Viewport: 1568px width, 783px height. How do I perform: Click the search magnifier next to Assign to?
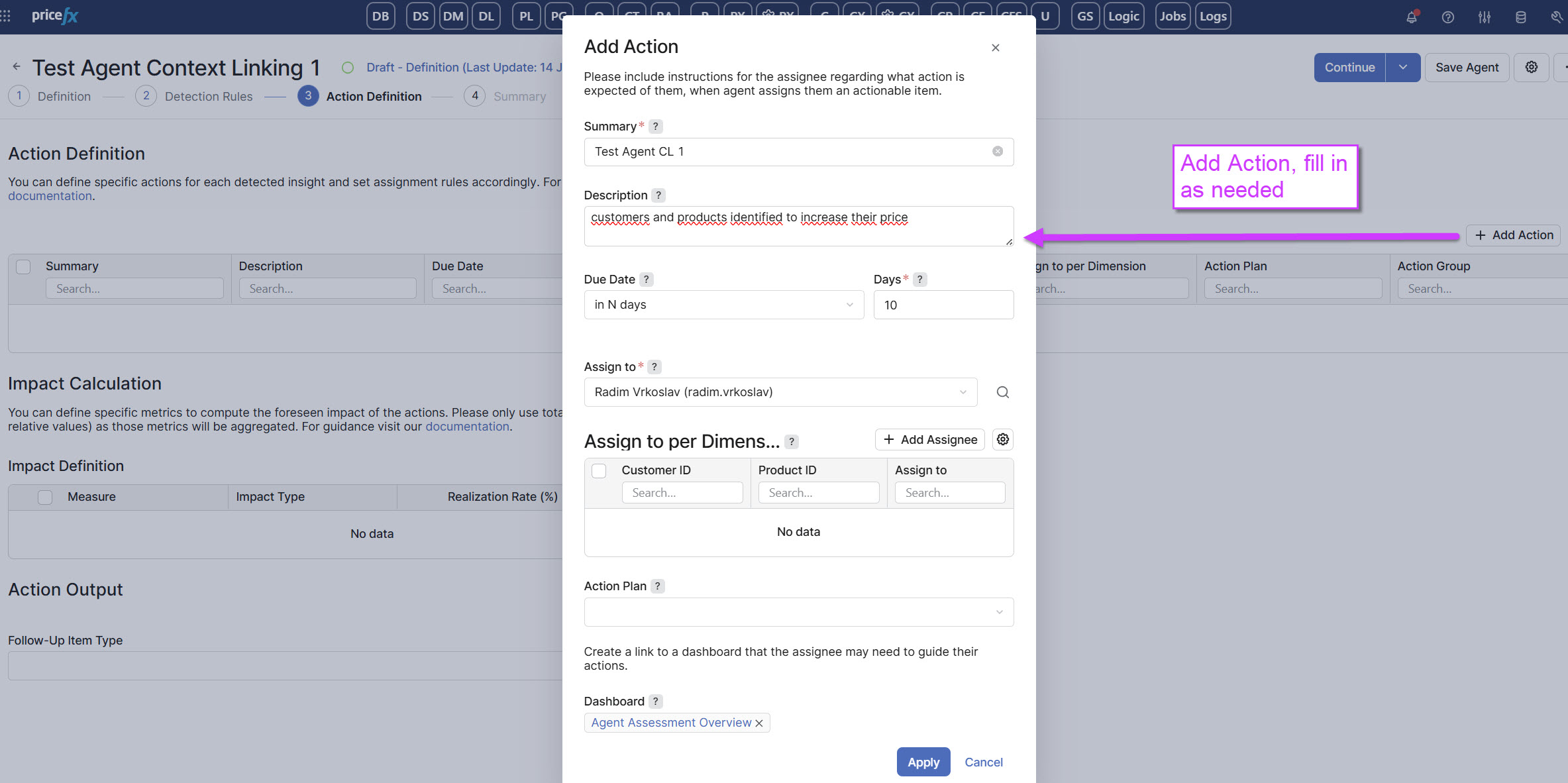[x=1002, y=392]
